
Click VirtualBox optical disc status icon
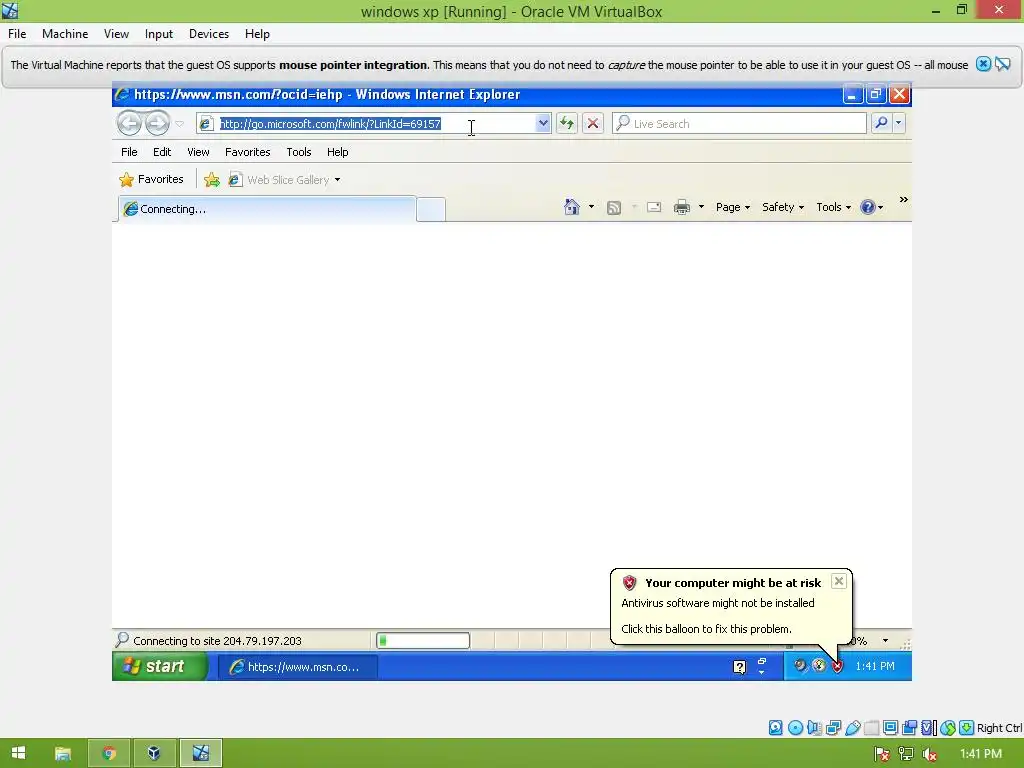coord(795,728)
